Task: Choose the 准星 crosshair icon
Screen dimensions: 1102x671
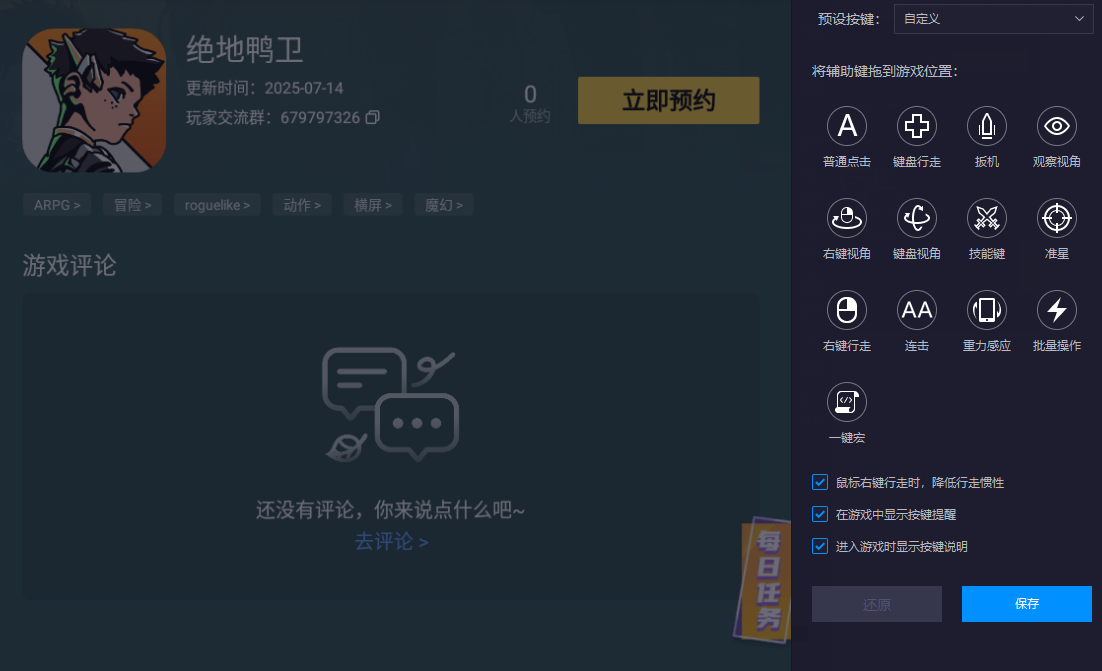Action: point(1056,220)
